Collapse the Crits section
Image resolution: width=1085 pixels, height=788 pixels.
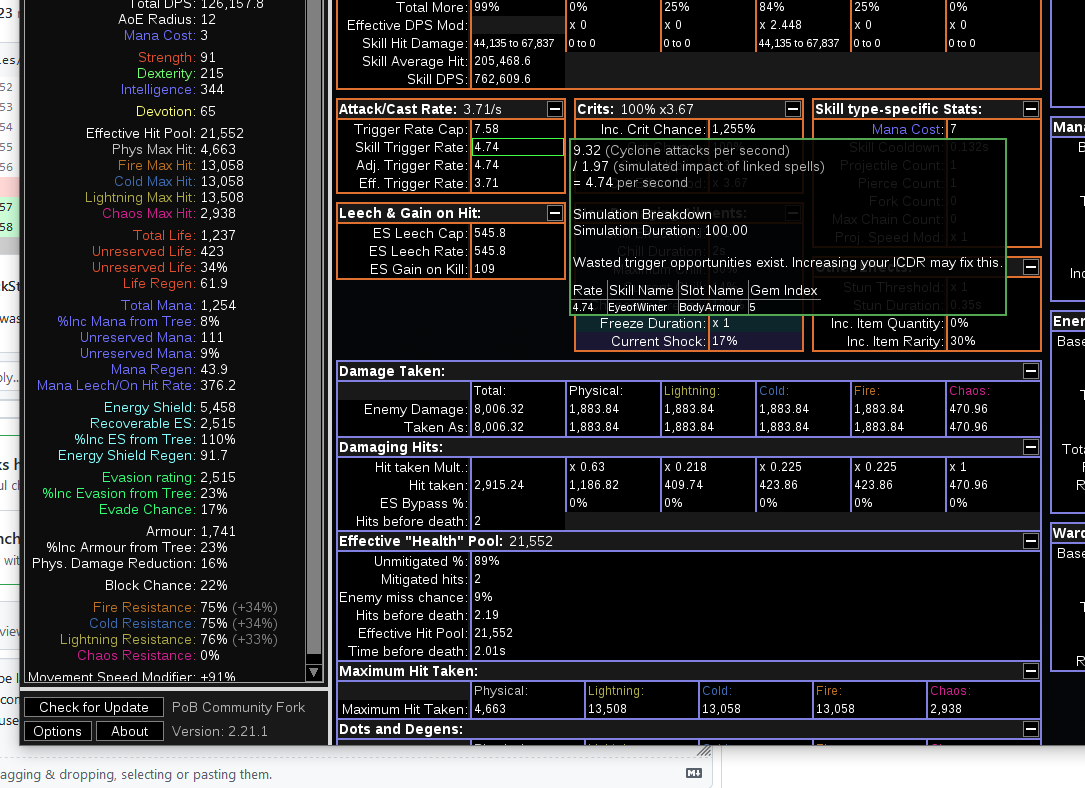pos(792,109)
